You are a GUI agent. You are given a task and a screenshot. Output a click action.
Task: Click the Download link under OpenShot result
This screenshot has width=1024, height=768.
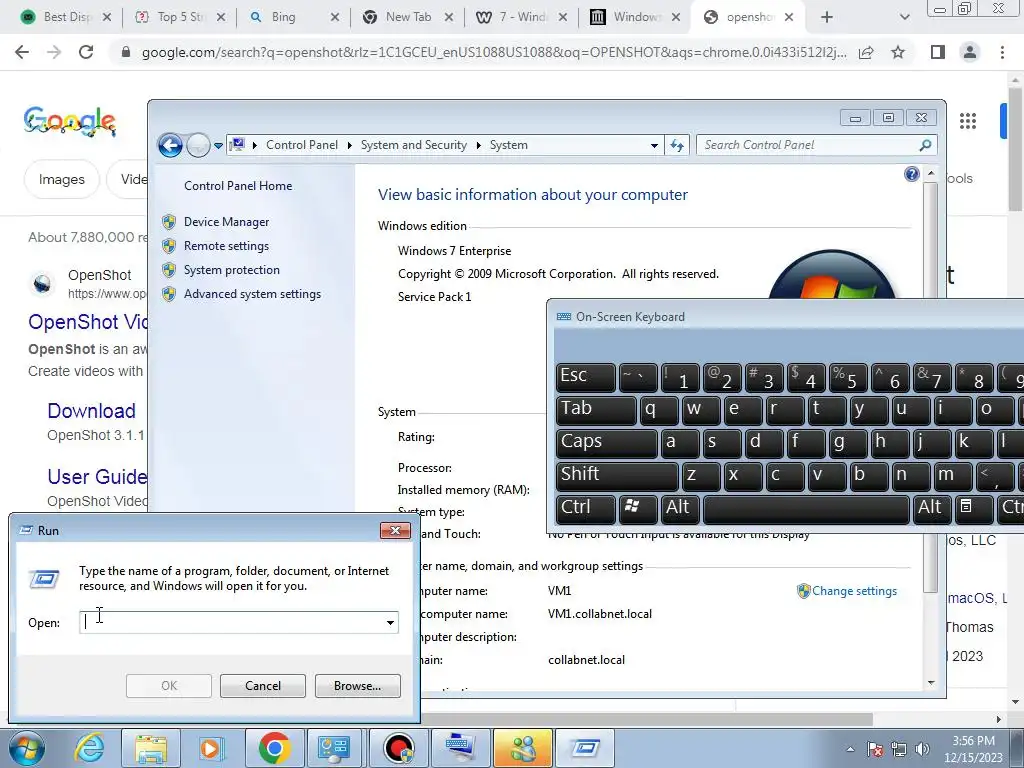[x=91, y=411]
